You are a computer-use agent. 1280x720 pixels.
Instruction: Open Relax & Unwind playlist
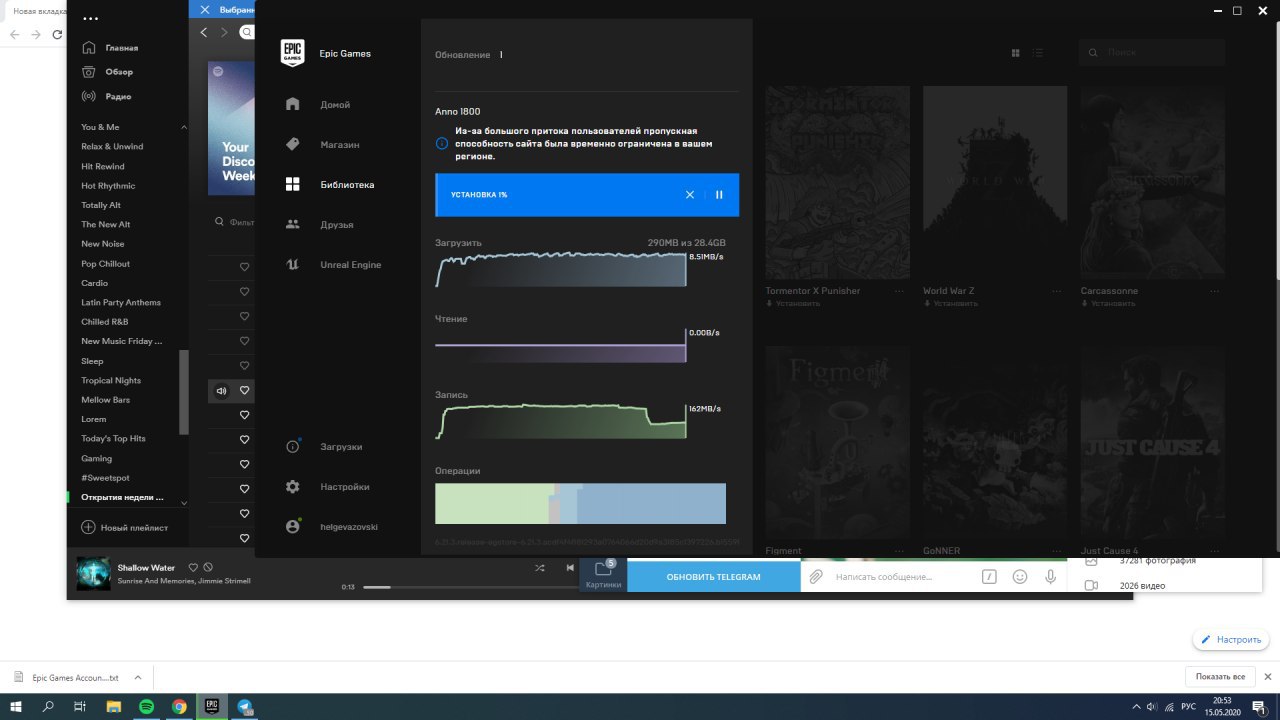tap(112, 147)
